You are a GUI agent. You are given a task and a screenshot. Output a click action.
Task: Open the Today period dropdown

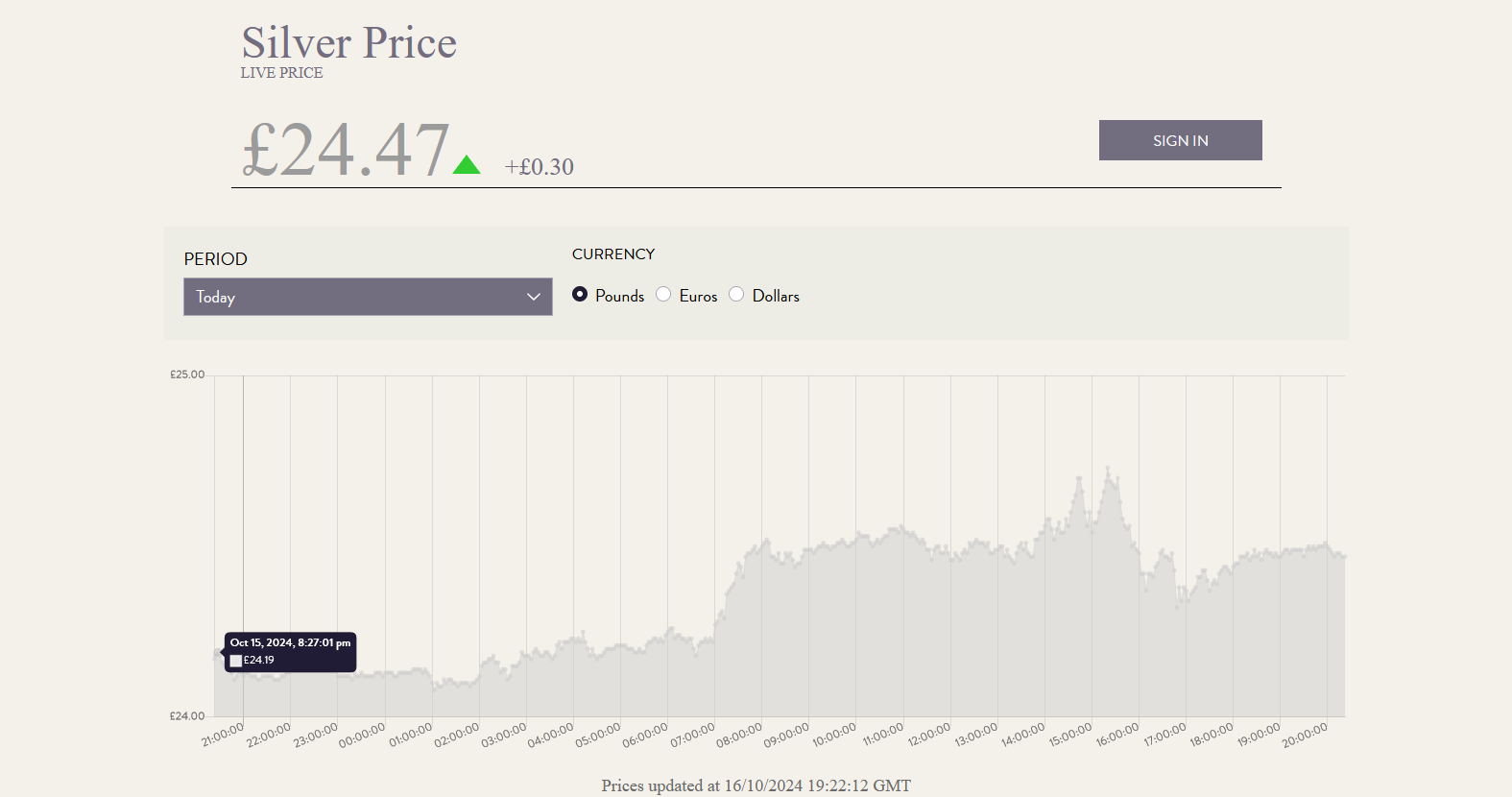click(x=368, y=297)
